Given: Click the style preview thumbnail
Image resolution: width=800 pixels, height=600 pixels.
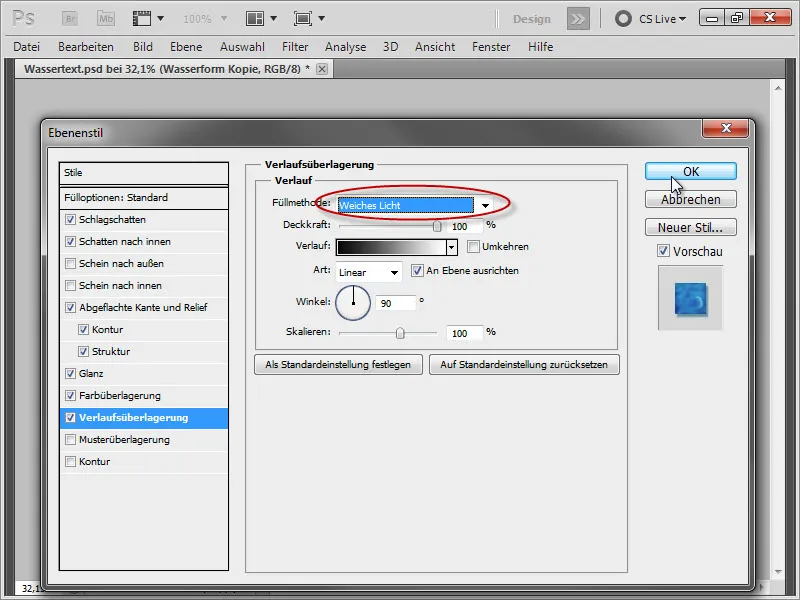Looking at the screenshot, I should (690, 298).
